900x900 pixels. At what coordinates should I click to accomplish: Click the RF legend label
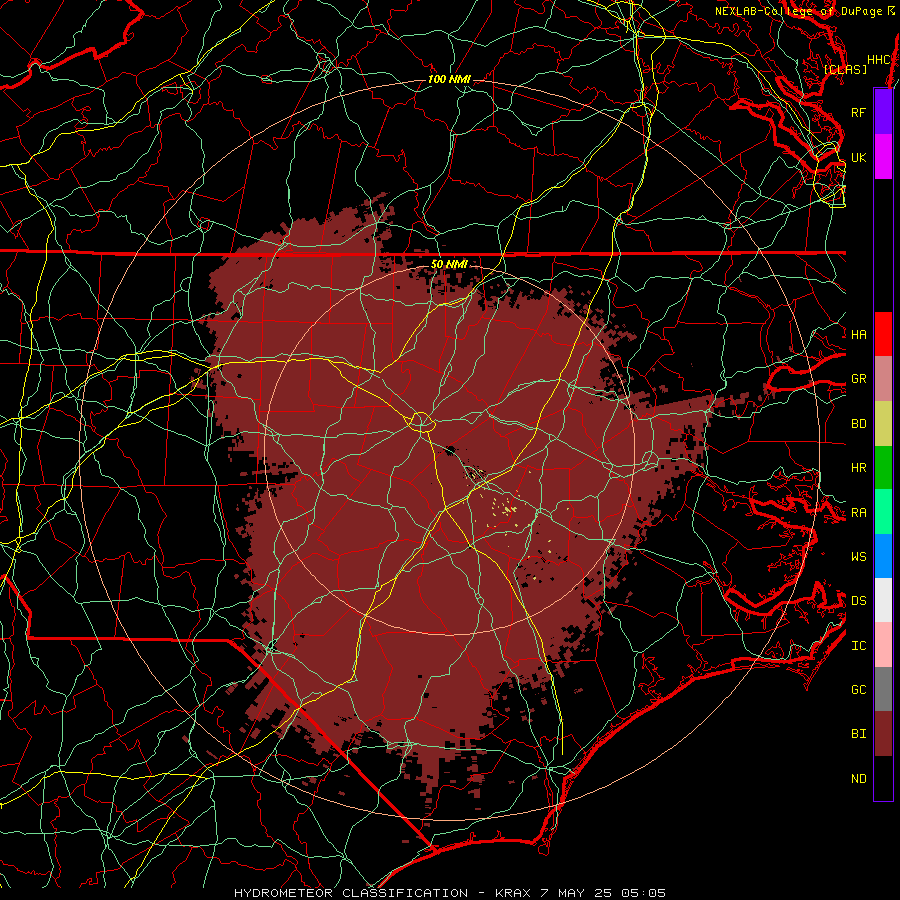pos(858,112)
